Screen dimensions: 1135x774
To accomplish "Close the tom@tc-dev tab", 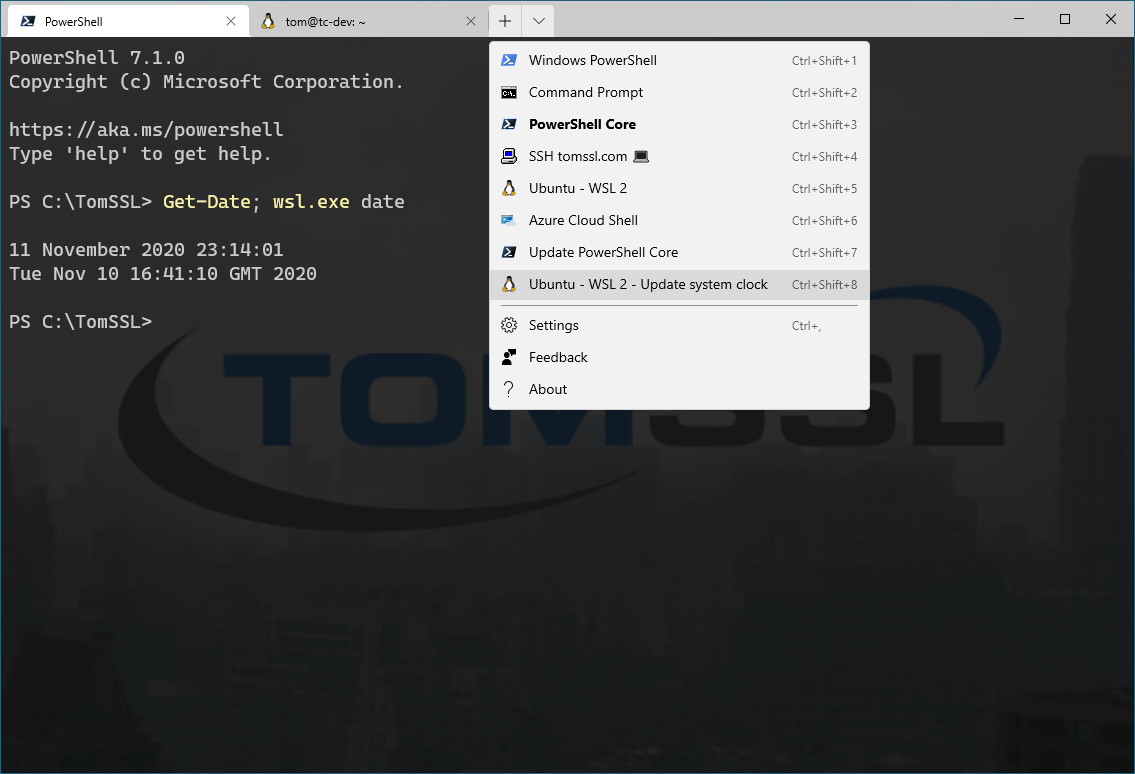I will pos(472,21).
